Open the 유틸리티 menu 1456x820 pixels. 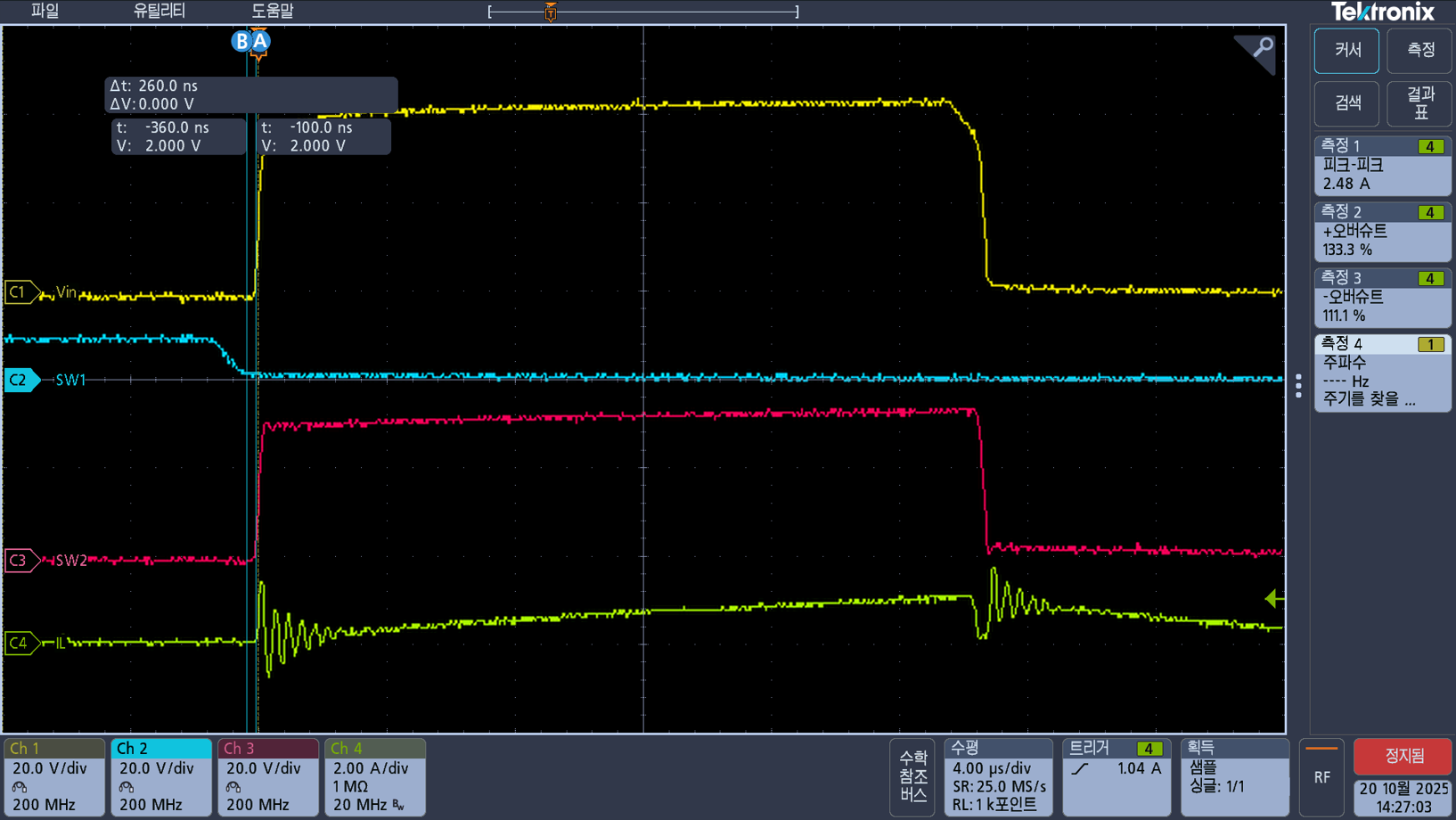click(159, 11)
